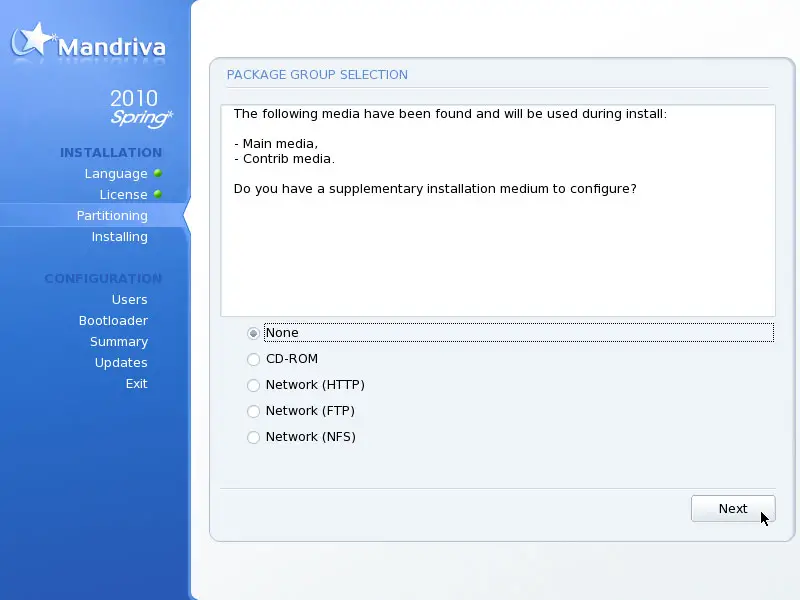
Task: Click the Exit step in sidebar
Action: pos(137,384)
